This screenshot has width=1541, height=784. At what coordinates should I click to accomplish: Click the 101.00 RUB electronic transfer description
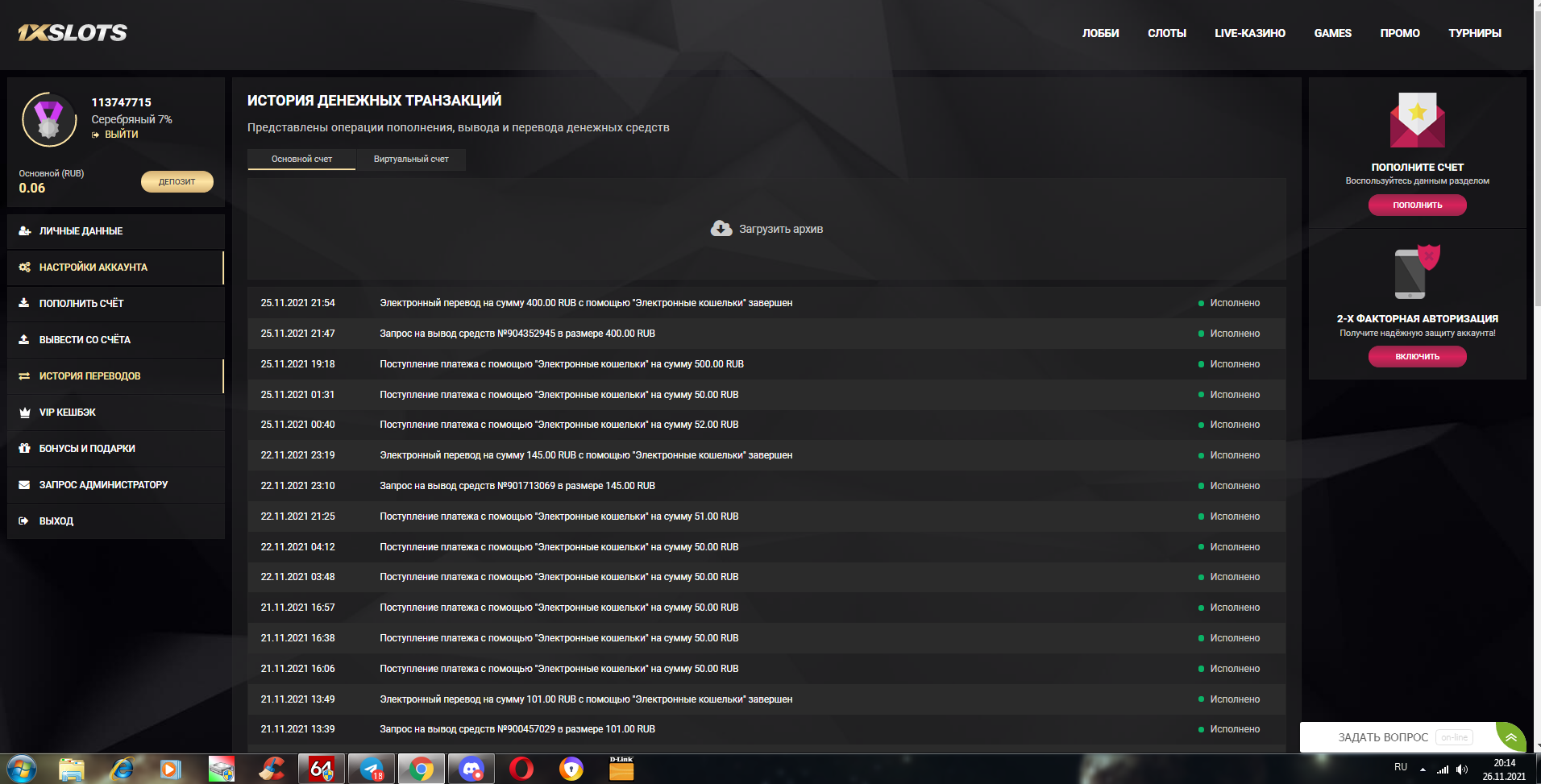pyautogui.click(x=586, y=699)
